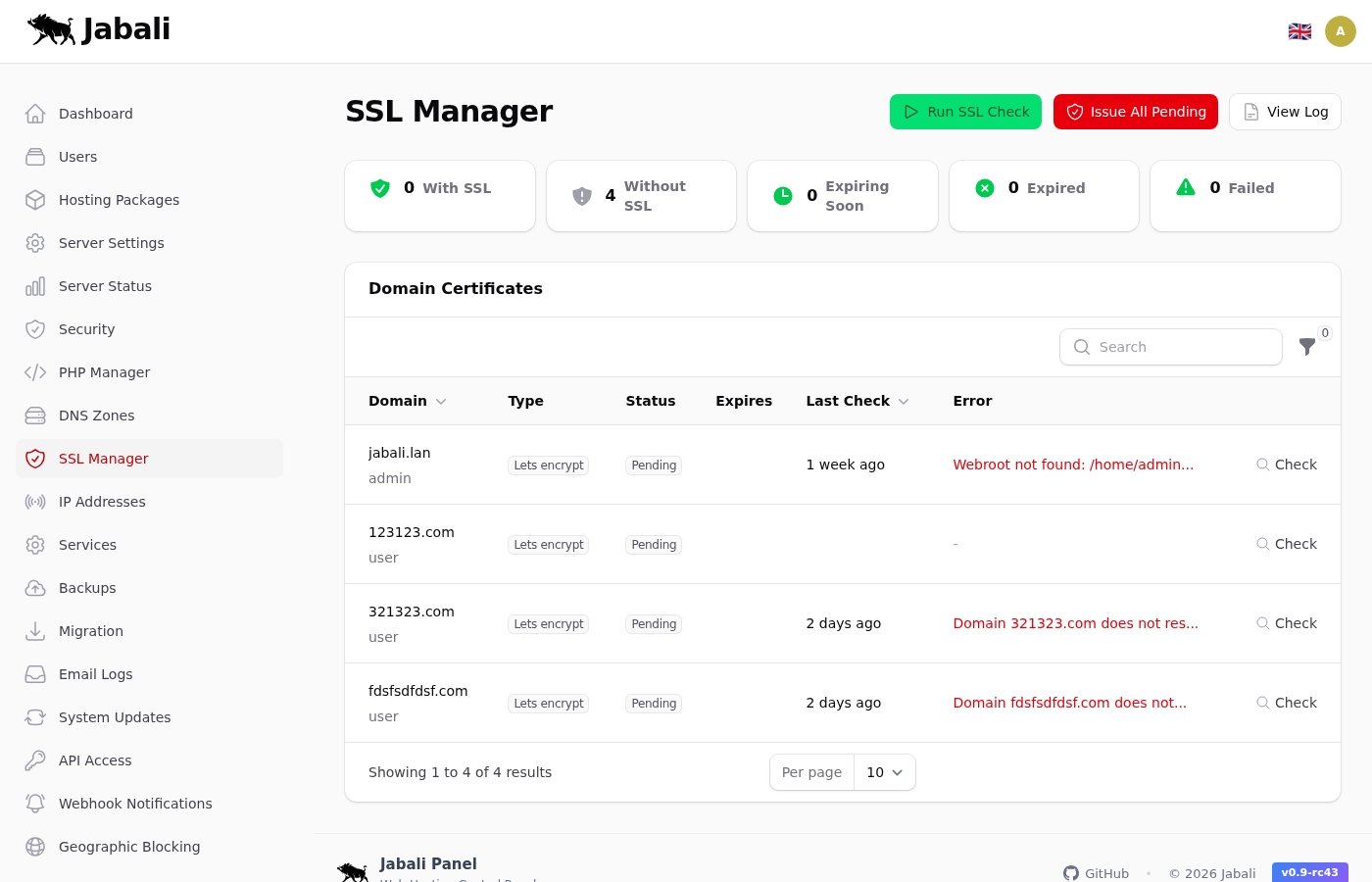Click the Dashboard home icon

35,114
